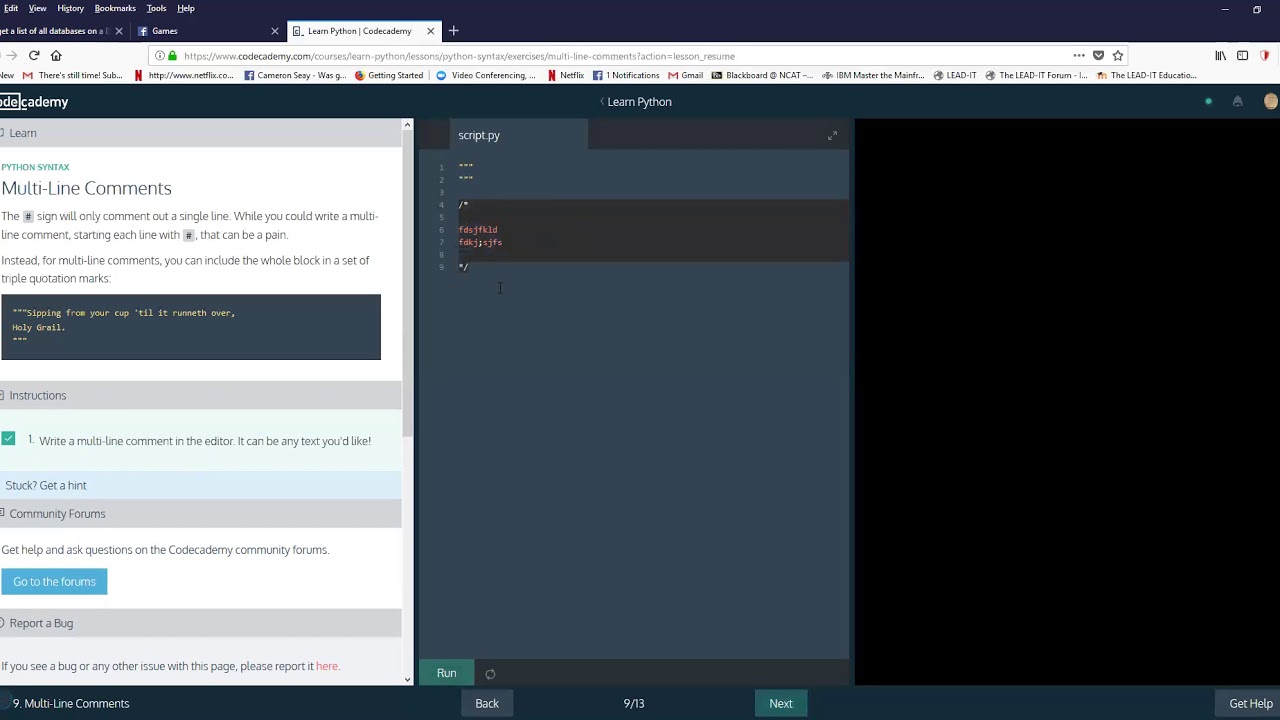Open the LEAD-IT Forum bookmark
1280x720 pixels.
click(1036, 75)
